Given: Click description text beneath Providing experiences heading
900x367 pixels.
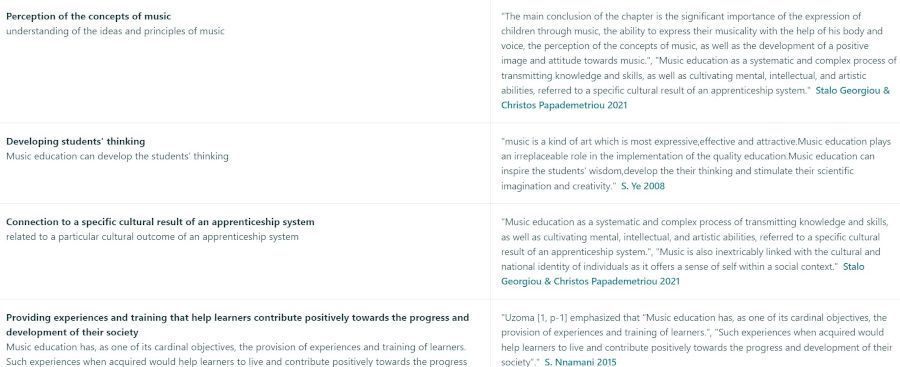Looking at the screenshot, I should coord(238,354).
